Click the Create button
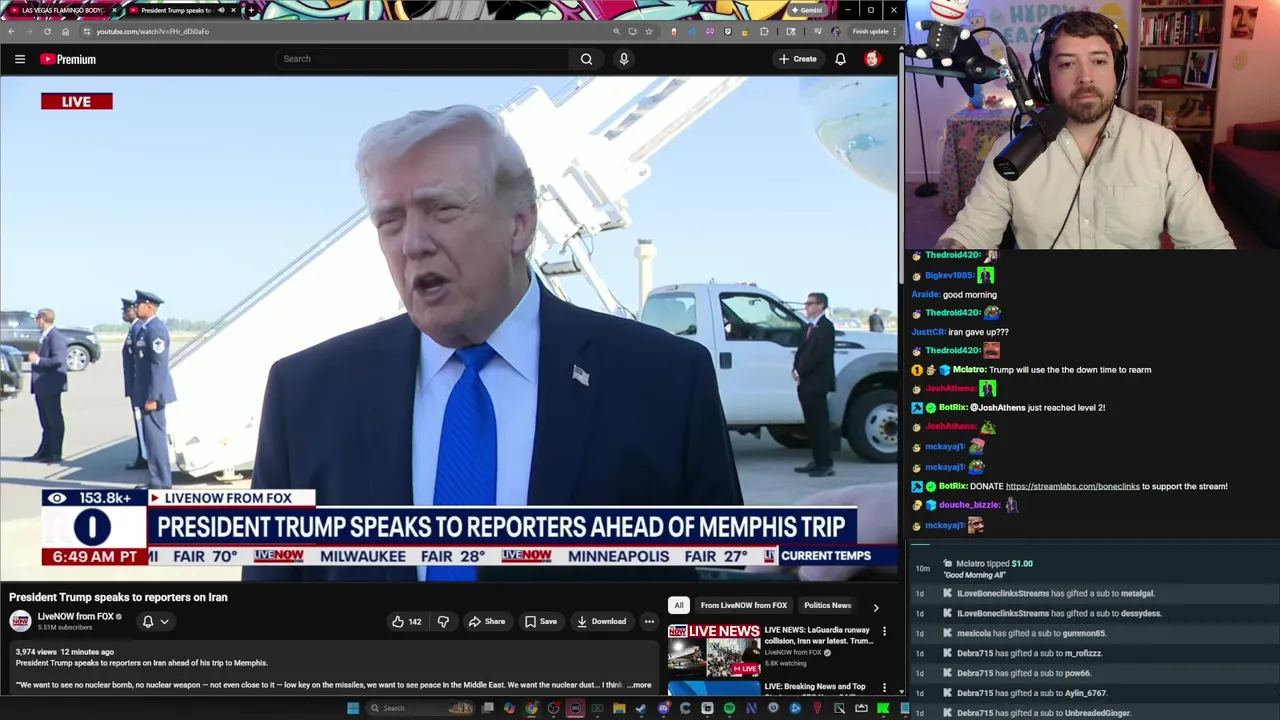 tap(797, 59)
